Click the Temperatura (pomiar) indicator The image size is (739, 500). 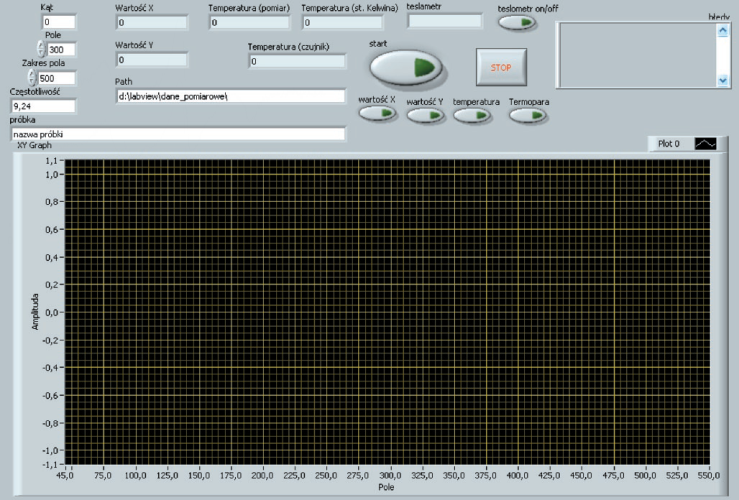pos(249,22)
